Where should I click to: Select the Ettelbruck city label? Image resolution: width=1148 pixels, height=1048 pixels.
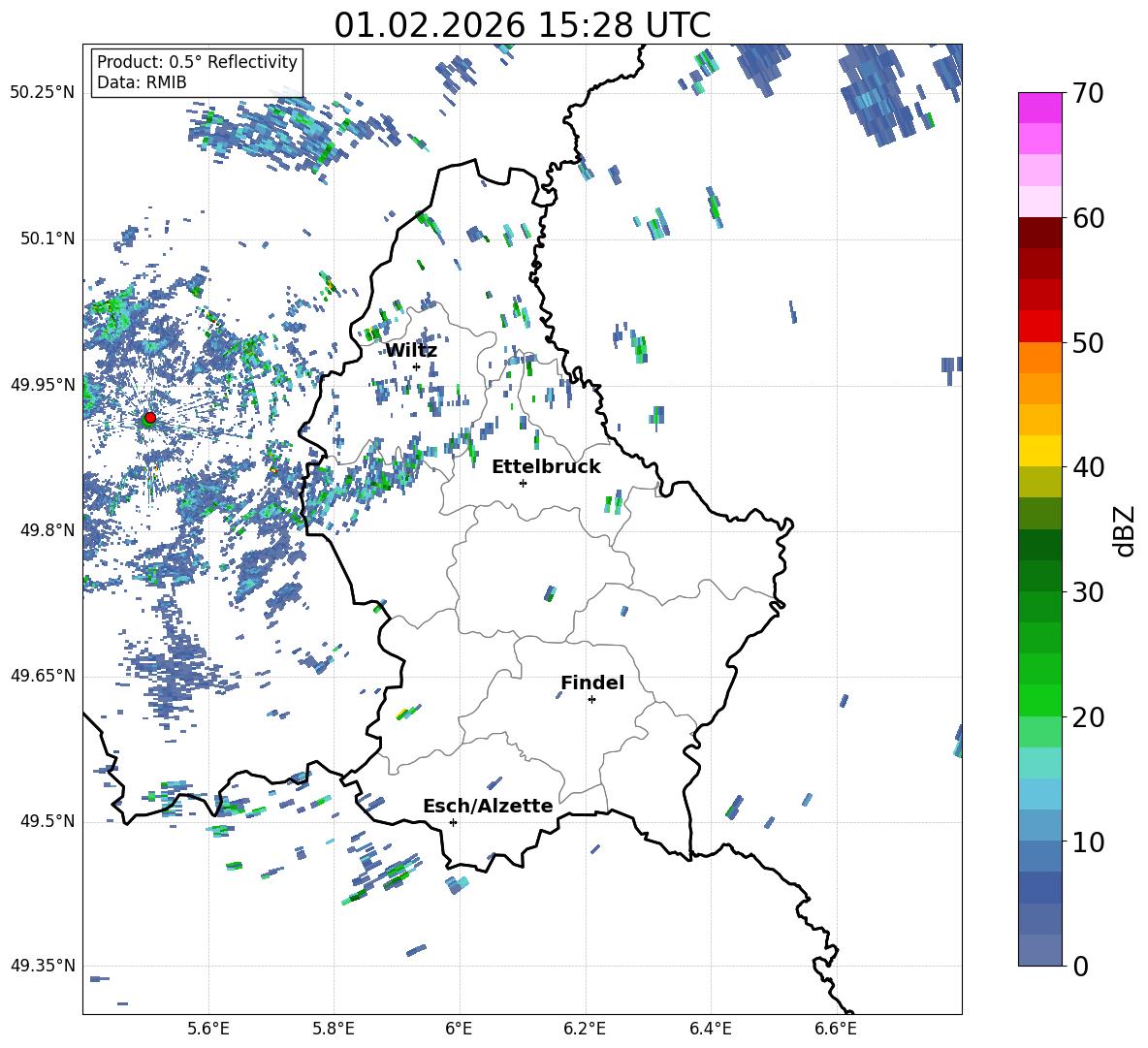click(x=546, y=467)
